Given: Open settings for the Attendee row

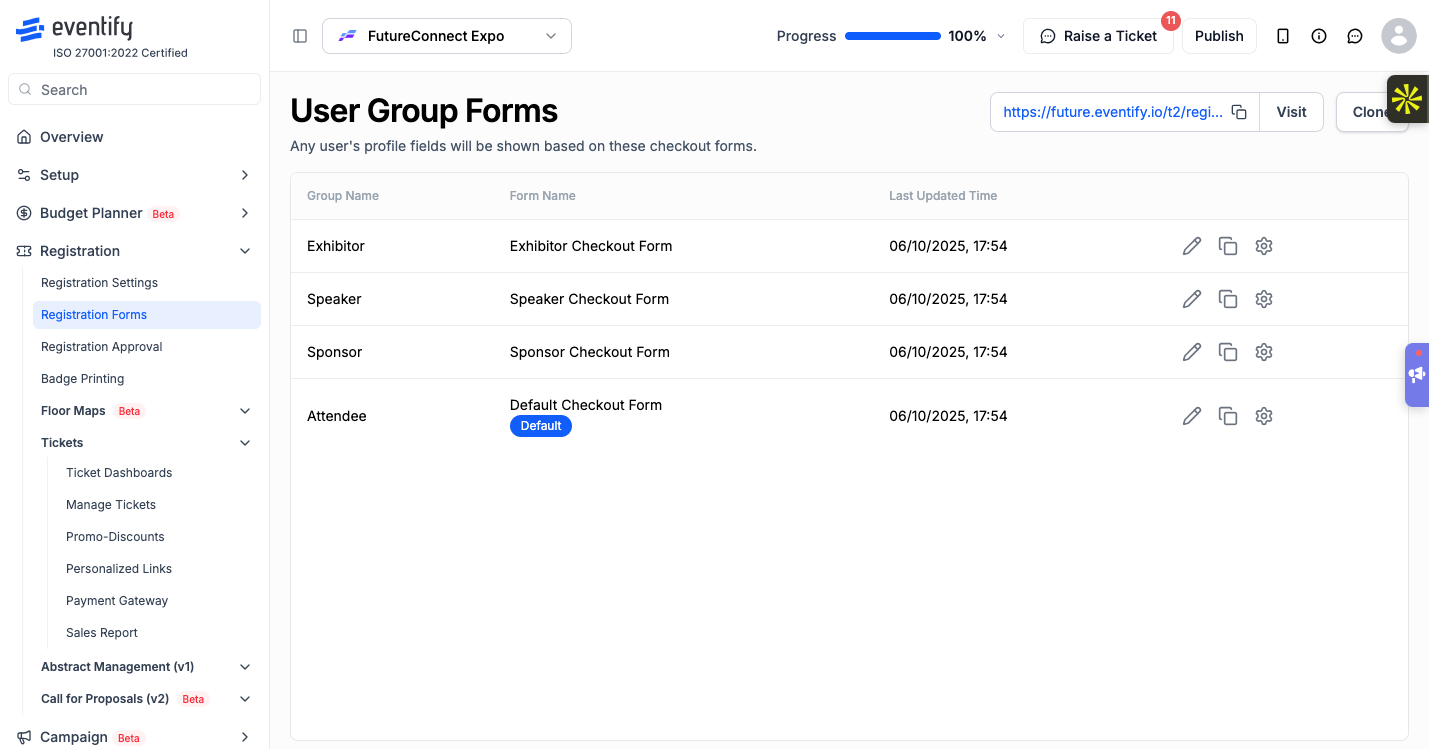Looking at the screenshot, I should (1264, 416).
